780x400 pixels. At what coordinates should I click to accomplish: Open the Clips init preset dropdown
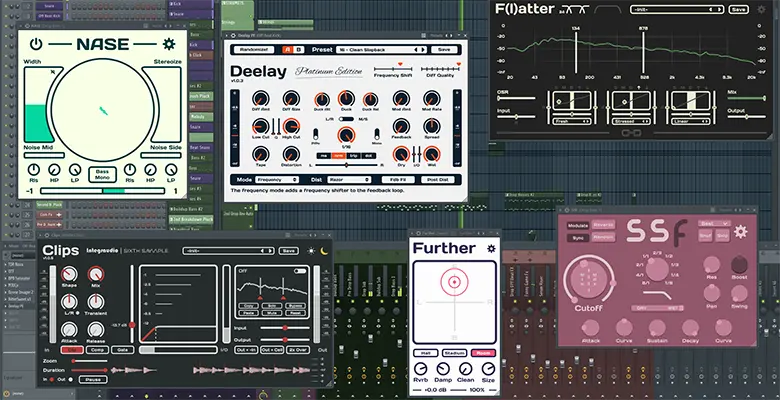(228, 251)
